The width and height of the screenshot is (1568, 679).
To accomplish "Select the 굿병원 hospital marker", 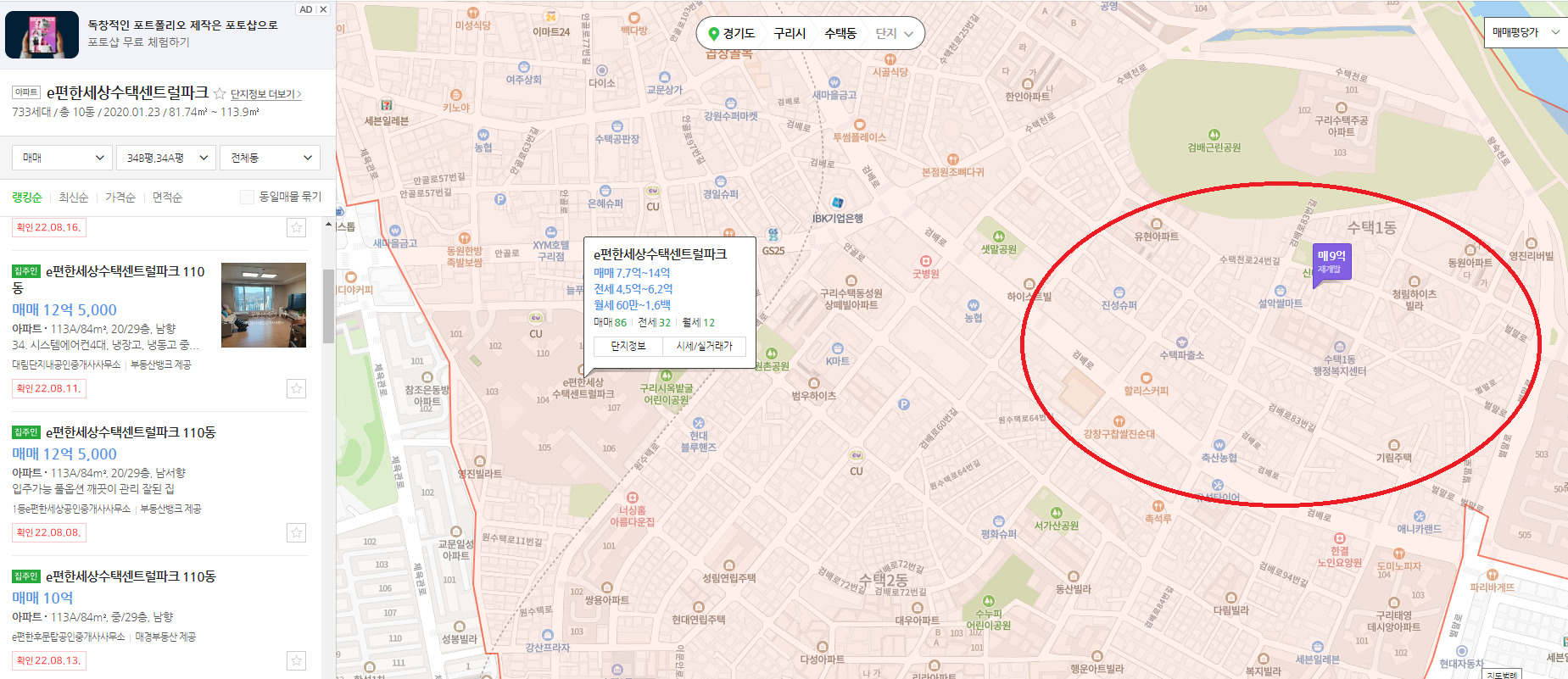I will click(926, 261).
